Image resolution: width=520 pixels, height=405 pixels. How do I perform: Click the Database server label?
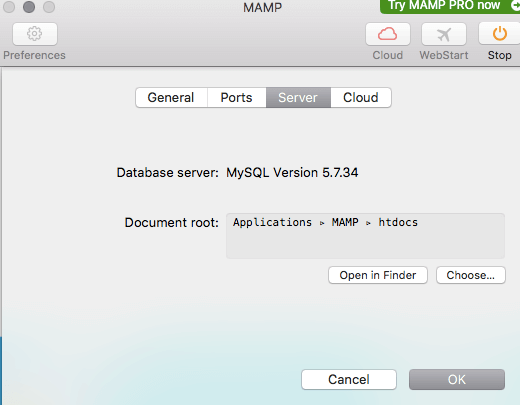click(167, 173)
